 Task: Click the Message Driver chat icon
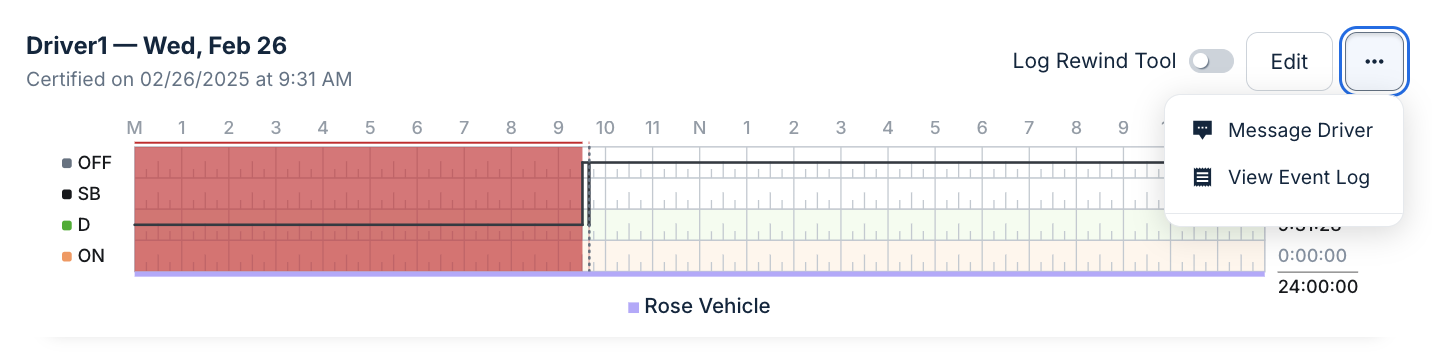pos(1203,130)
